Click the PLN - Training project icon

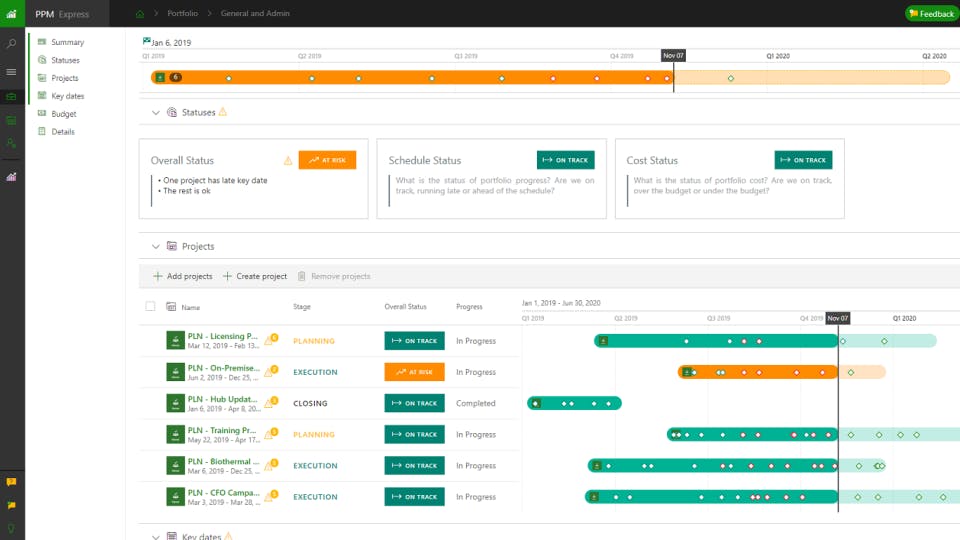[x=176, y=434]
